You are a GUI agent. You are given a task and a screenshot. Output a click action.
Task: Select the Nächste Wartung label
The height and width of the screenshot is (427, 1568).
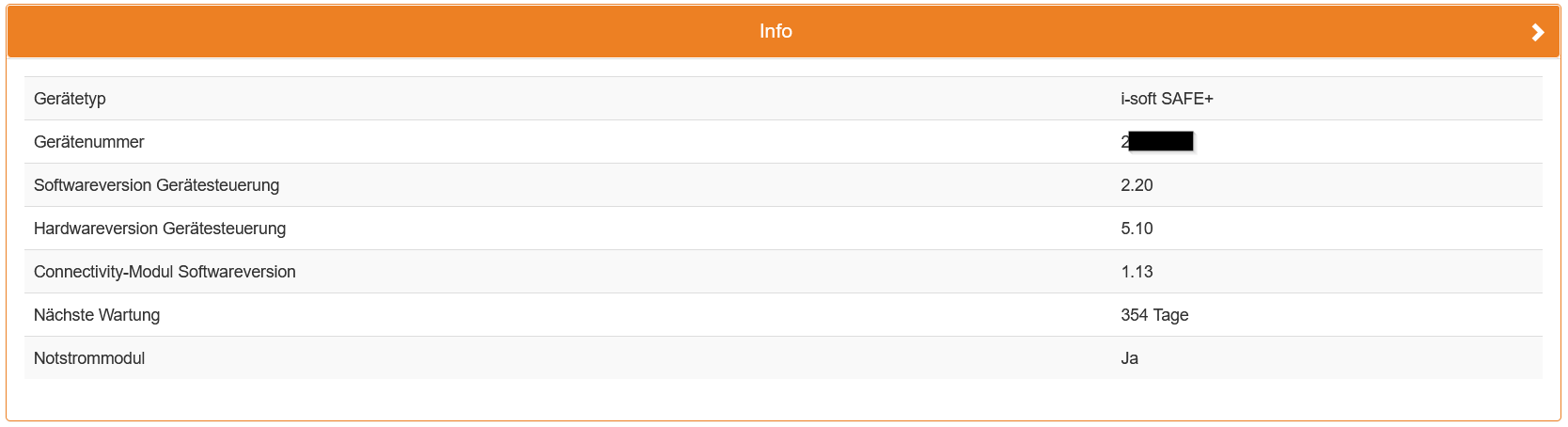click(97, 315)
